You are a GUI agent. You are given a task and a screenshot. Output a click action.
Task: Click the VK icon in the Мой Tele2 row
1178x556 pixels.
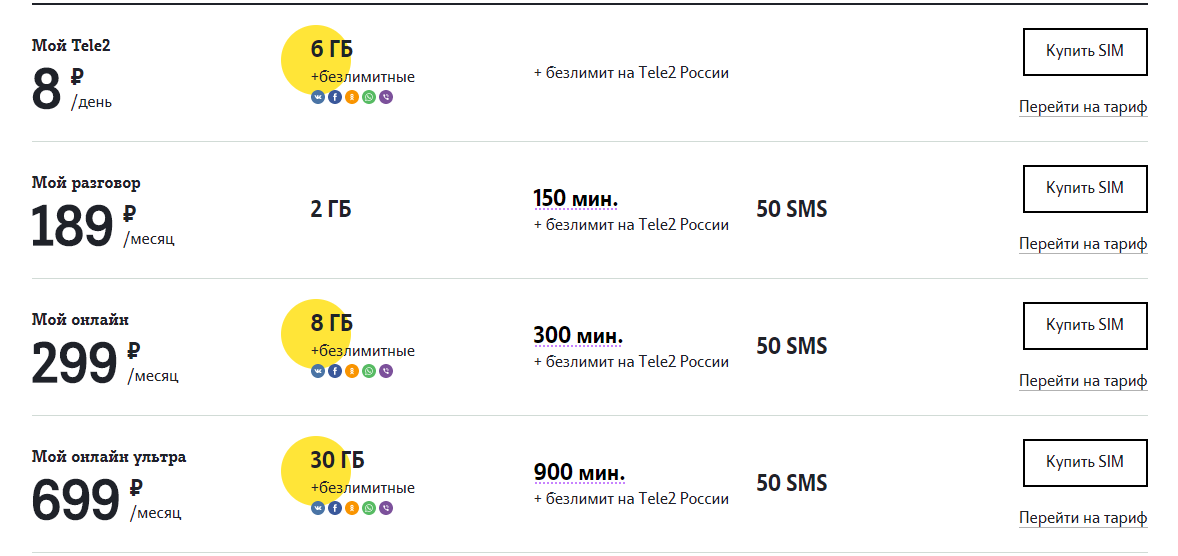318,97
